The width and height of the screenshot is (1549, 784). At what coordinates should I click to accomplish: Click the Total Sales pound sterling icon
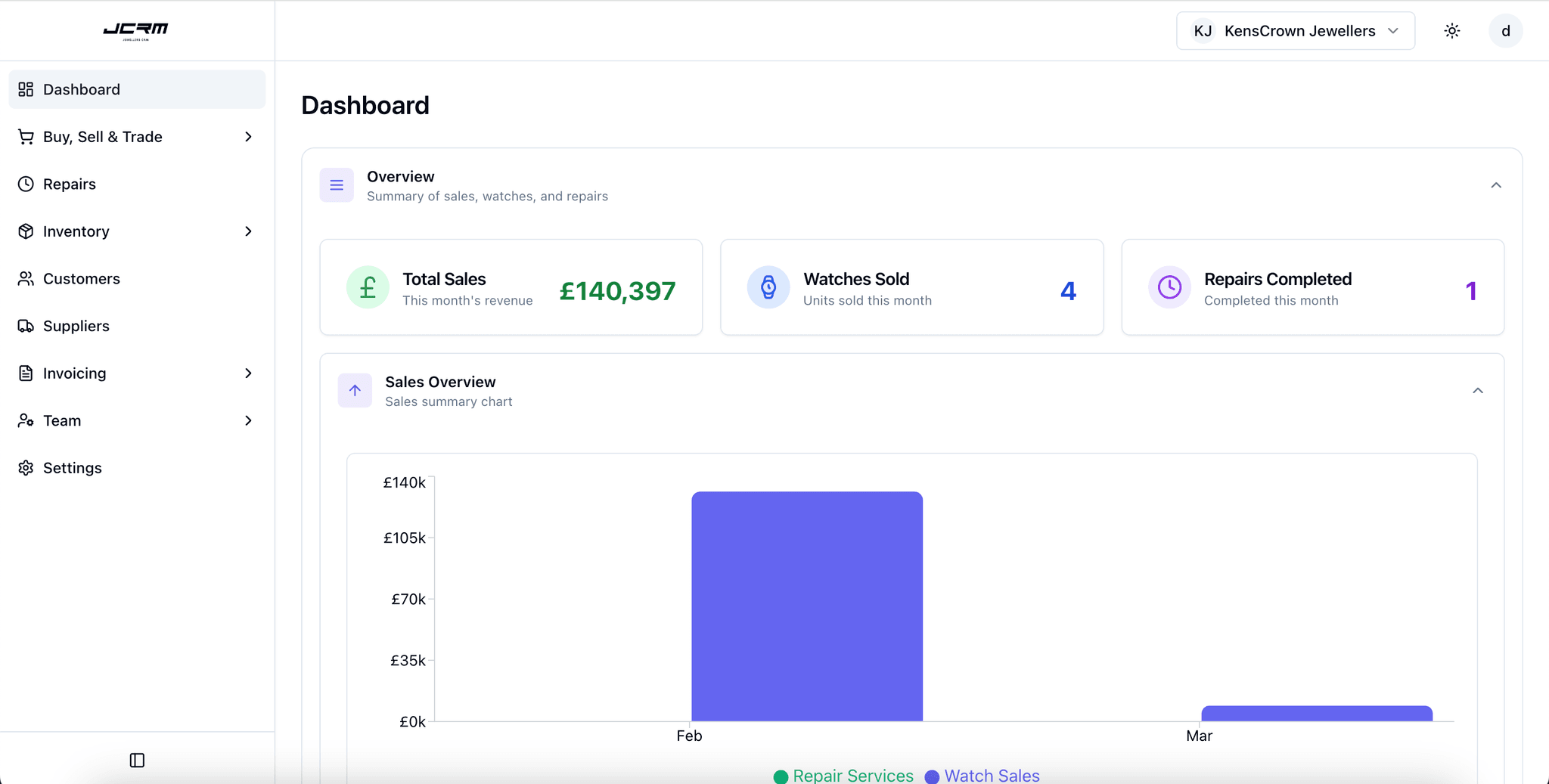tap(367, 287)
